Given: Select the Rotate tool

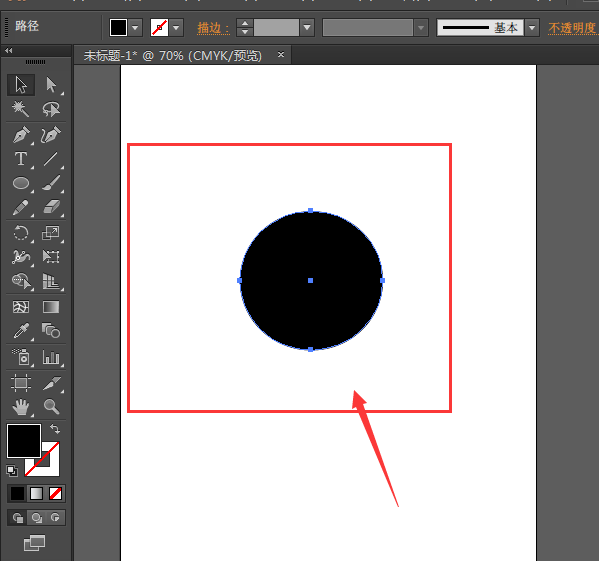Looking at the screenshot, I should (x=21, y=233).
